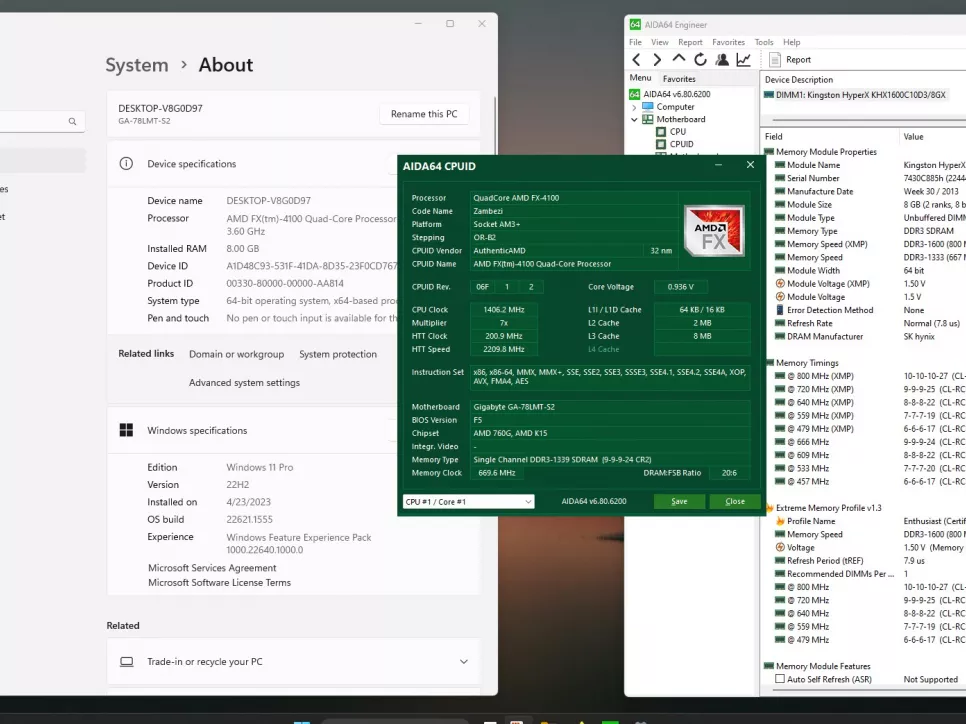The width and height of the screenshot is (966, 724).
Task: Minimize the AIDA64 CPUID window
Action: coord(718,165)
